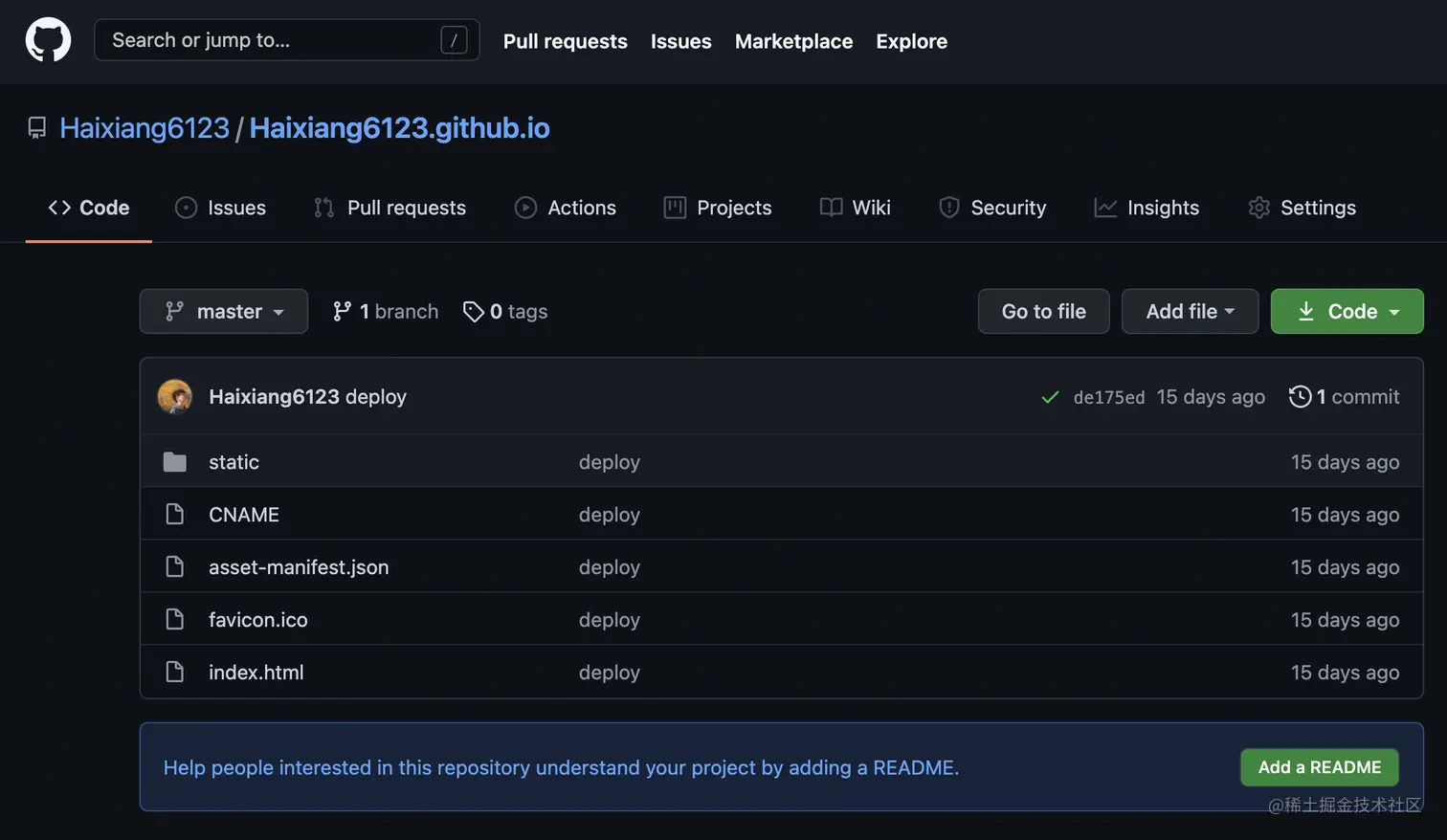The height and width of the screenshot is (840, 1447).
Task: Click the green commit status checkmark
Action: click(x=1050, y=397)
